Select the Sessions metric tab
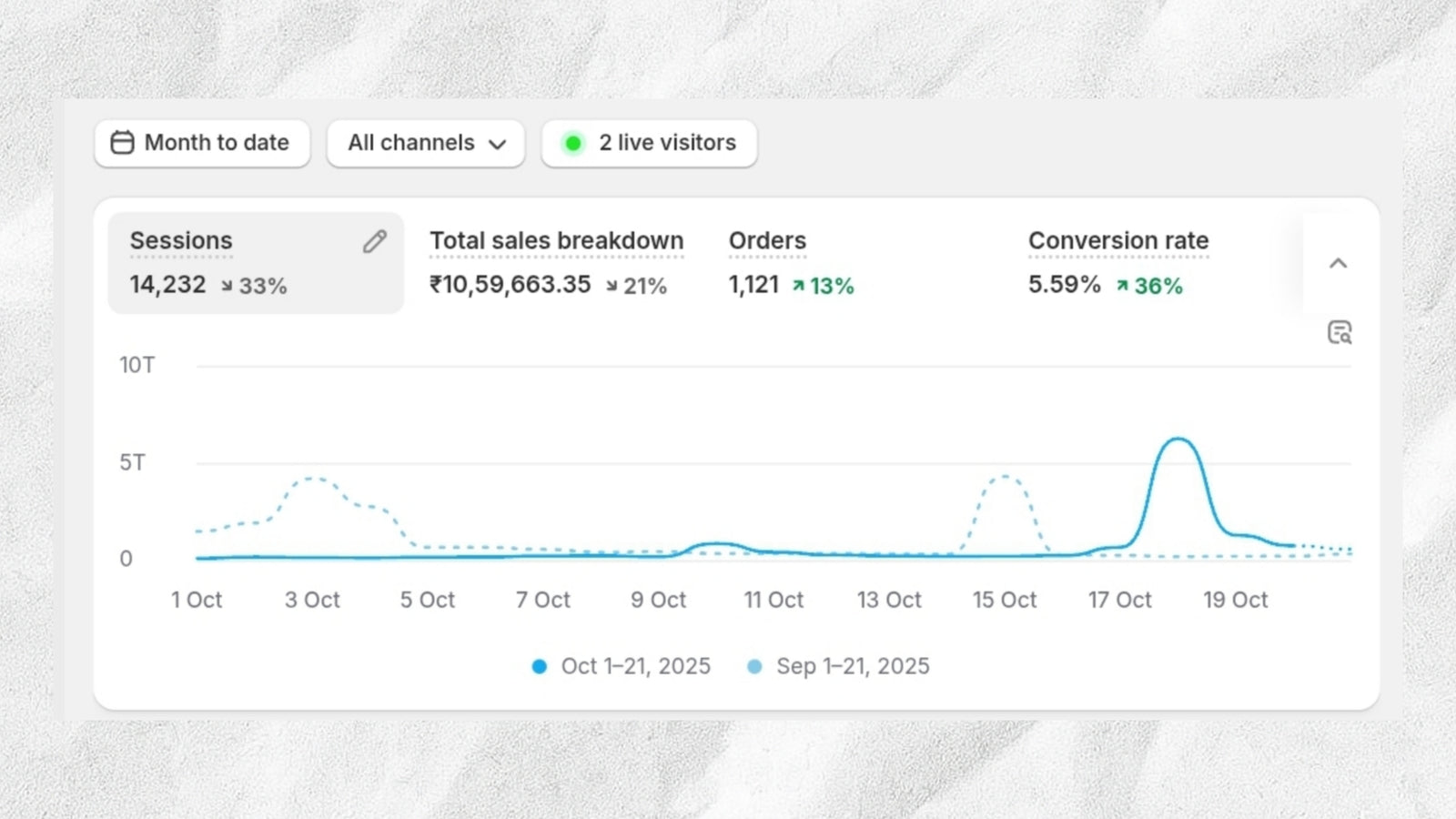 [x=182, y=241]
